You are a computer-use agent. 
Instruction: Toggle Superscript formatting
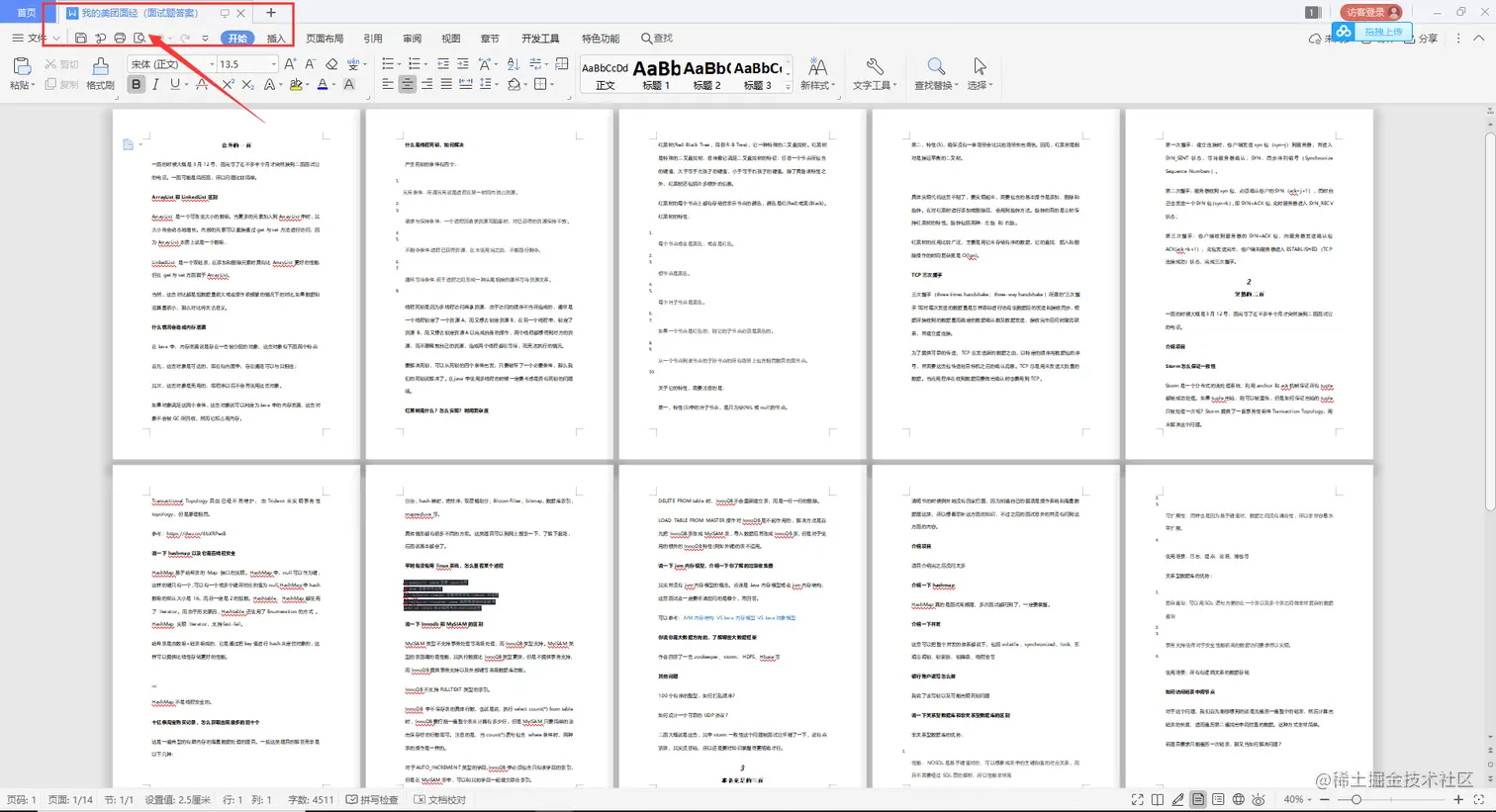[x=228, y=85]
